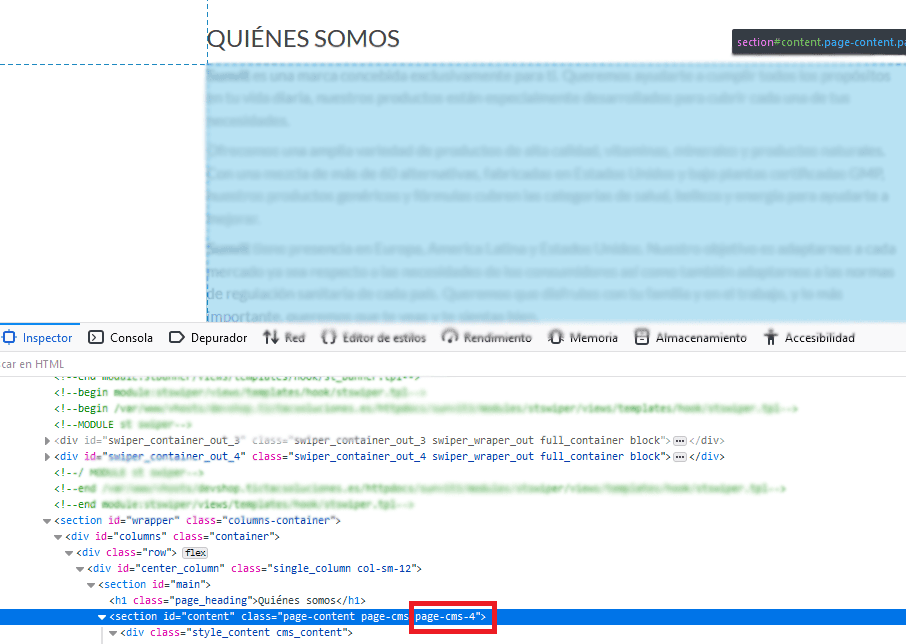Select the style_content cms_content div line

tap(236, 633)
